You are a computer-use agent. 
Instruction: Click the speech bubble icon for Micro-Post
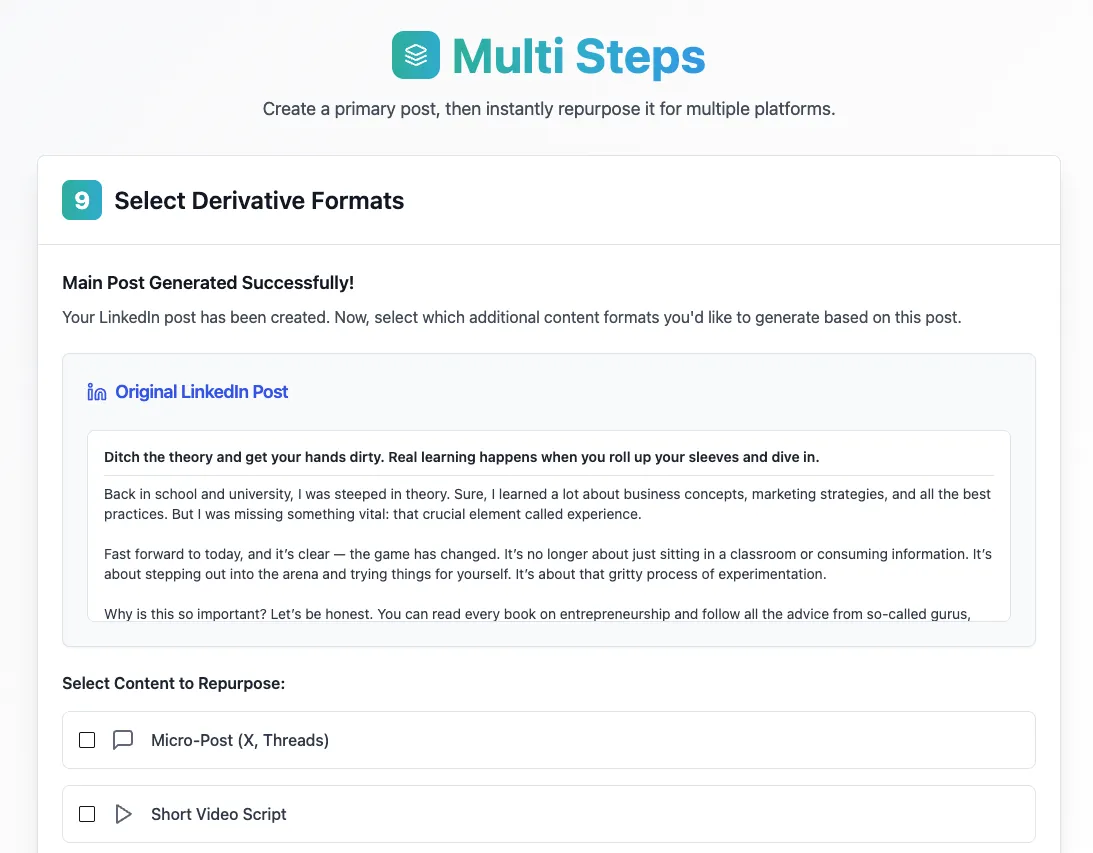[x=123, y=740]
